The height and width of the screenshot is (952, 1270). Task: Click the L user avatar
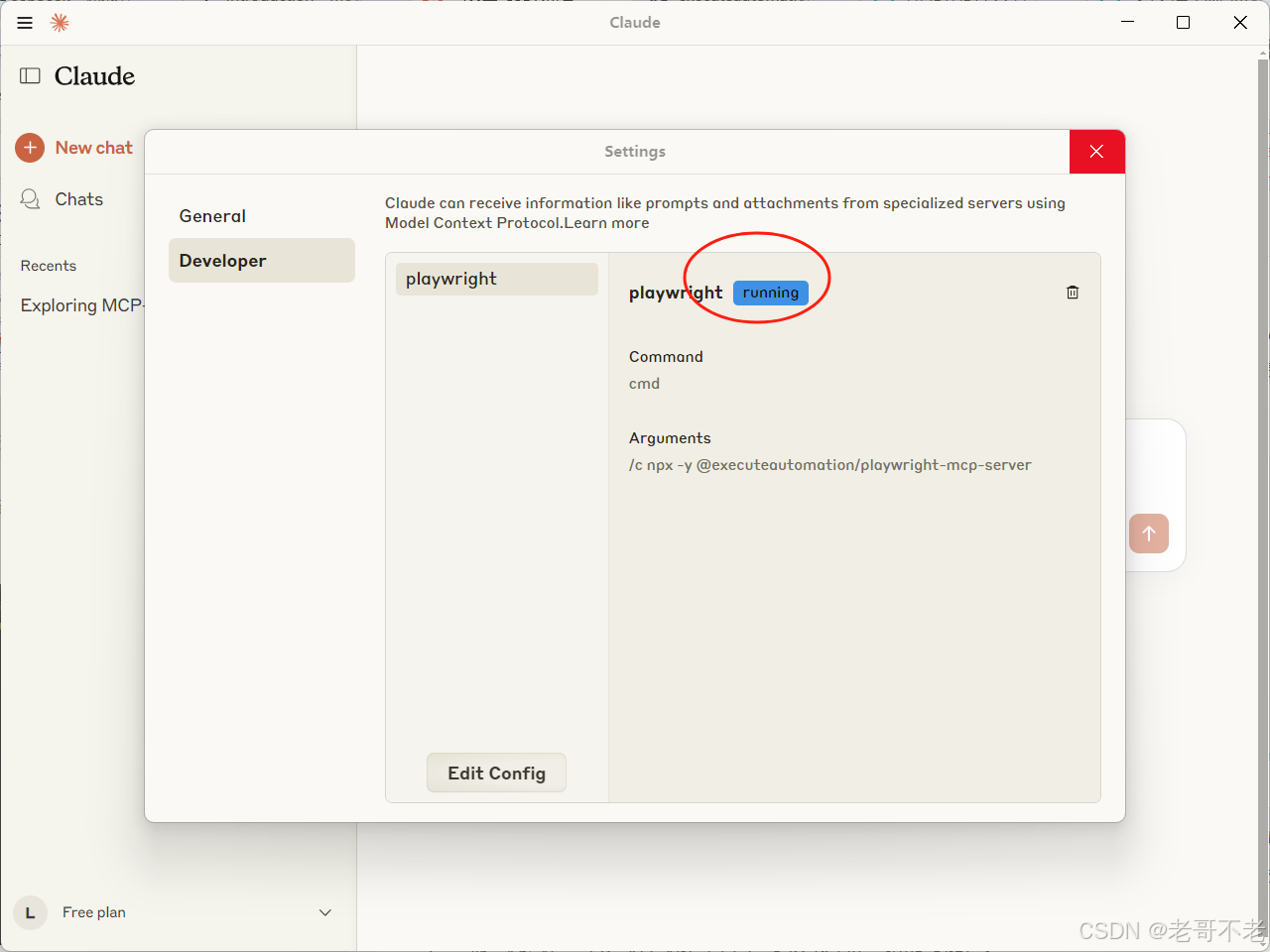[x=30, y=912]
